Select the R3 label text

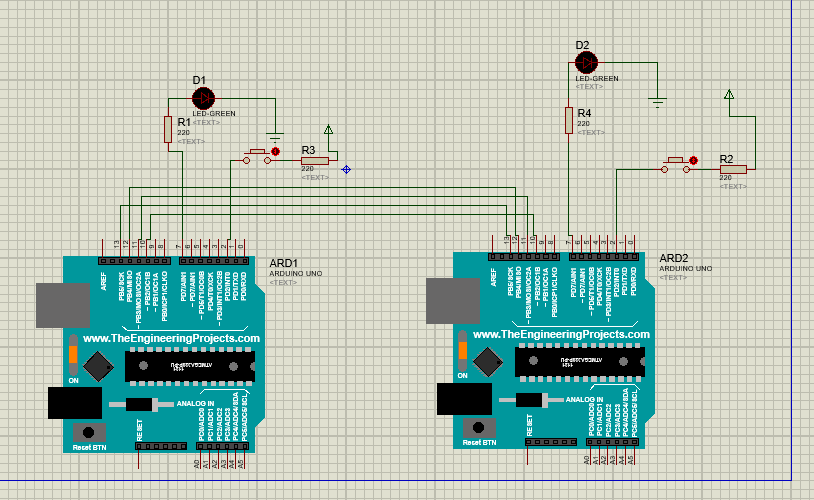(308, 151)
